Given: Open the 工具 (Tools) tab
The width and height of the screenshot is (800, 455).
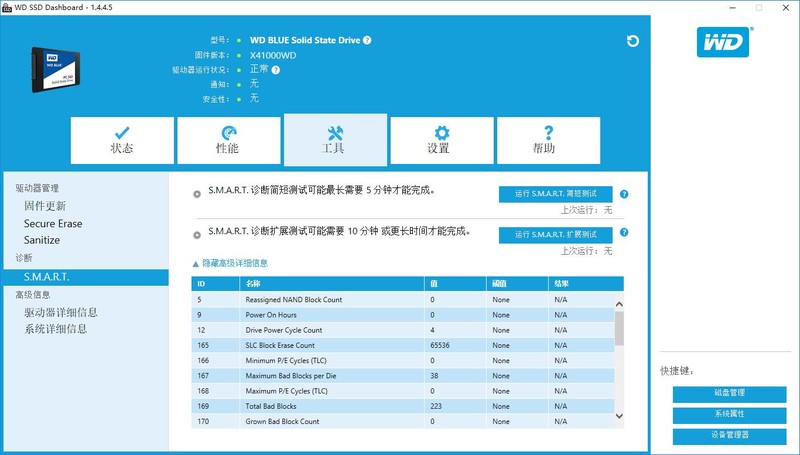Looking at the screenshot, I should pos(335,140).
